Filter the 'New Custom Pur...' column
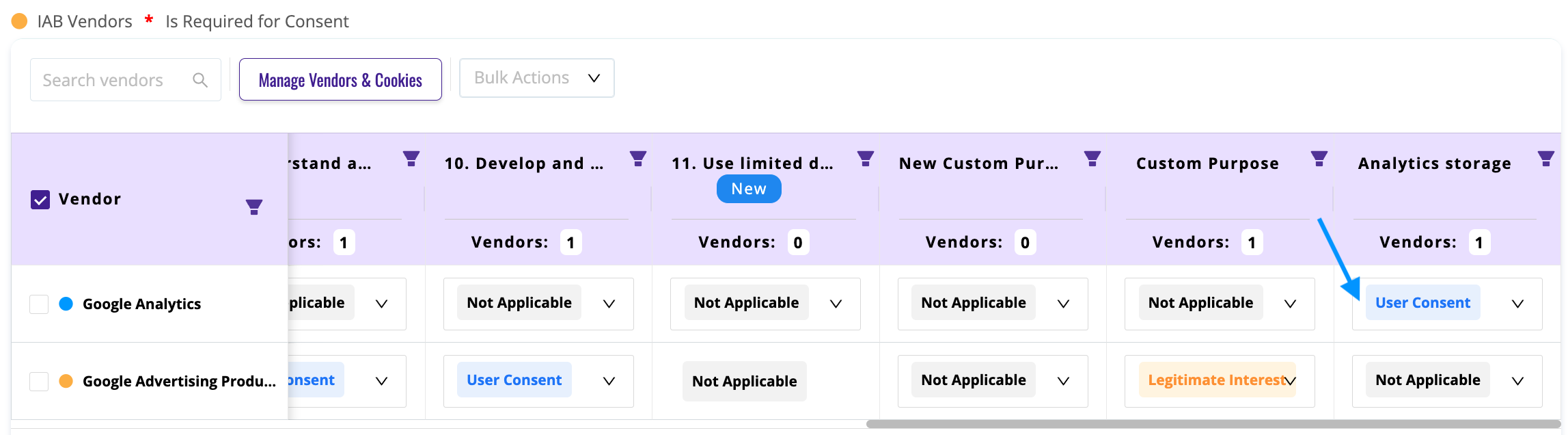 point(1092,159)
